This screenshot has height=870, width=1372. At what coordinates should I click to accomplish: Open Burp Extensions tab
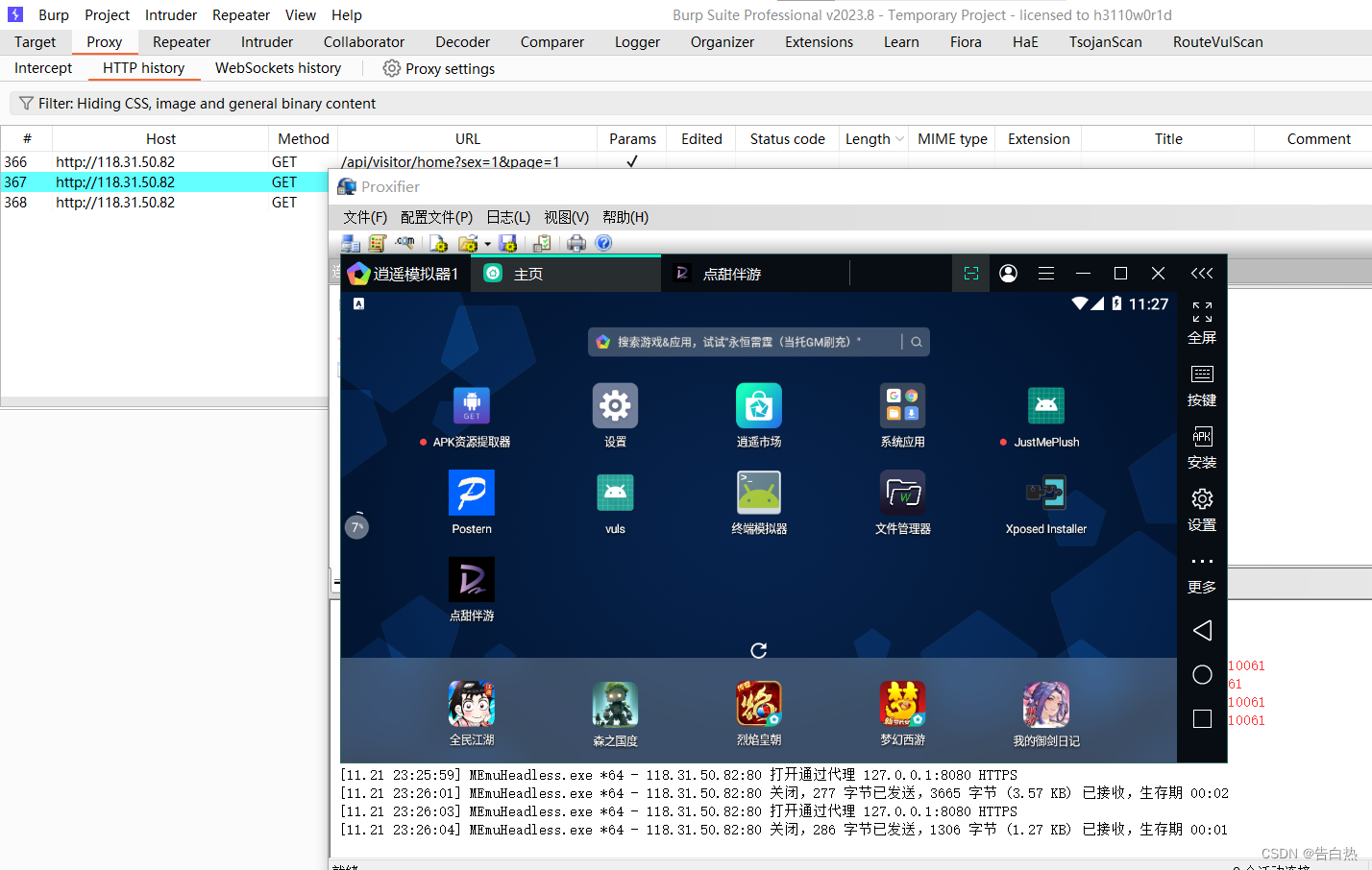[819, 42]
